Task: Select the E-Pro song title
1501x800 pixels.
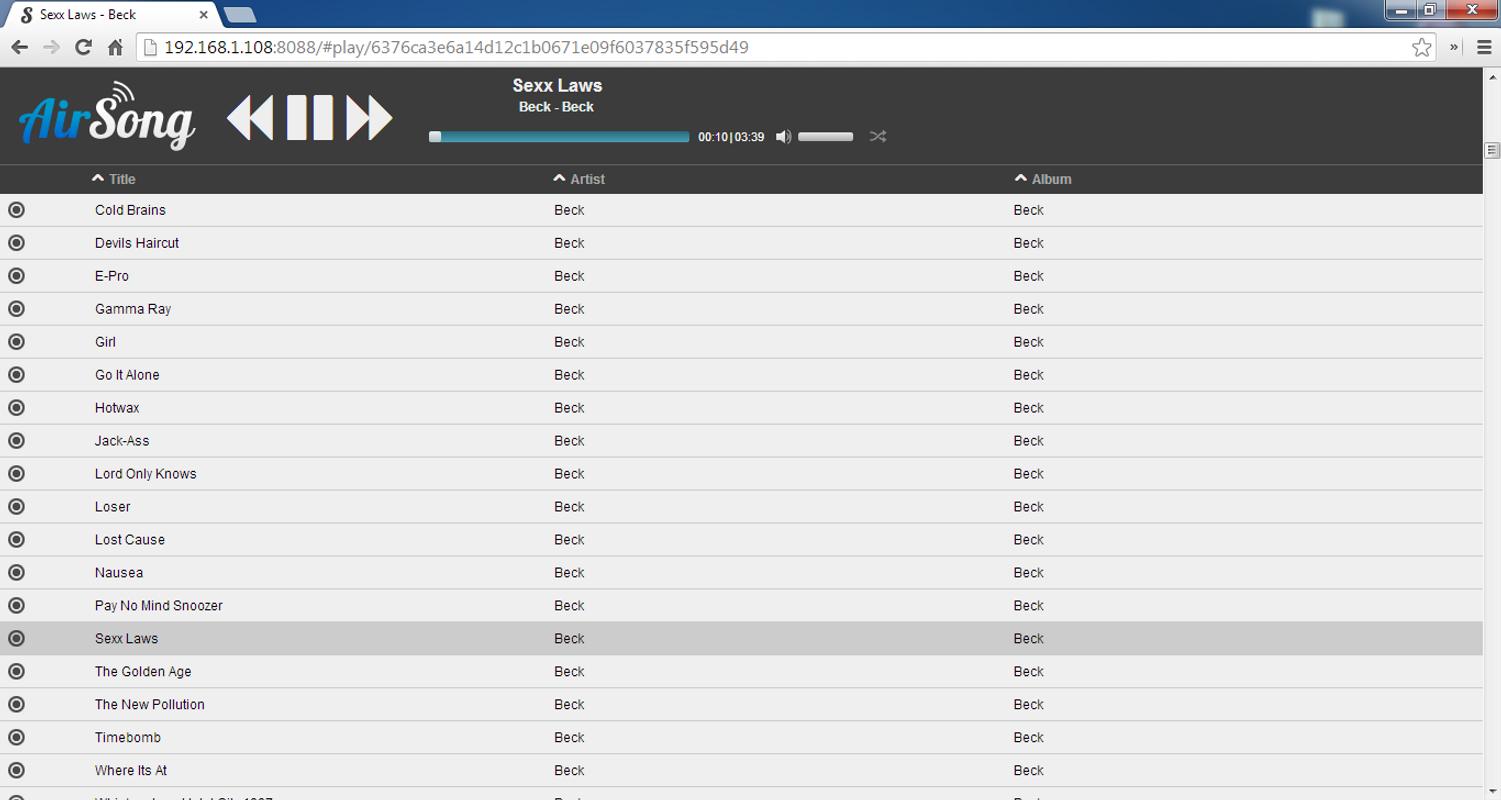Action: [x=112, y=276]
